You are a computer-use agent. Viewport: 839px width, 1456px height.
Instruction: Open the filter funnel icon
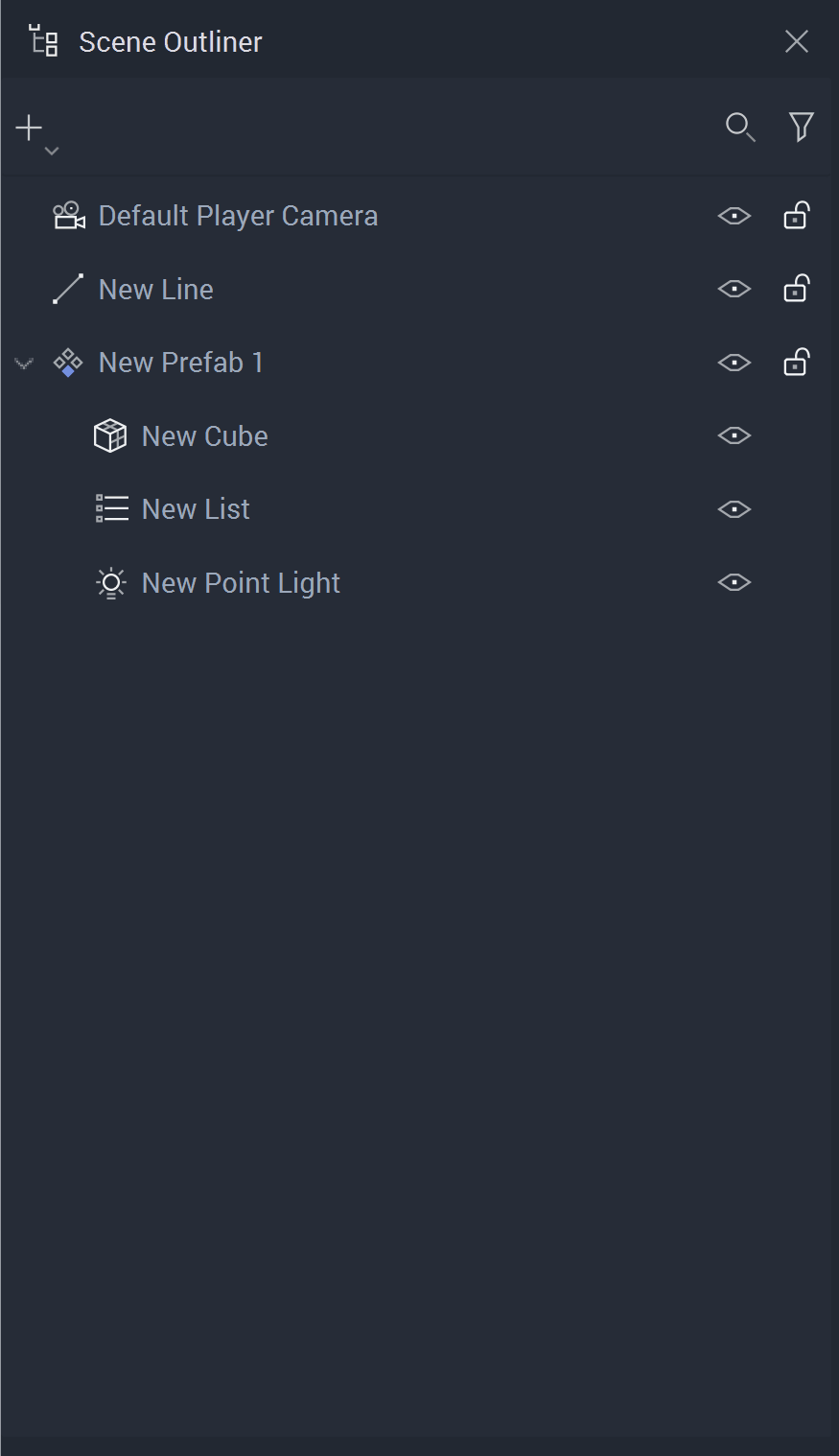click(x=801, y=127)
